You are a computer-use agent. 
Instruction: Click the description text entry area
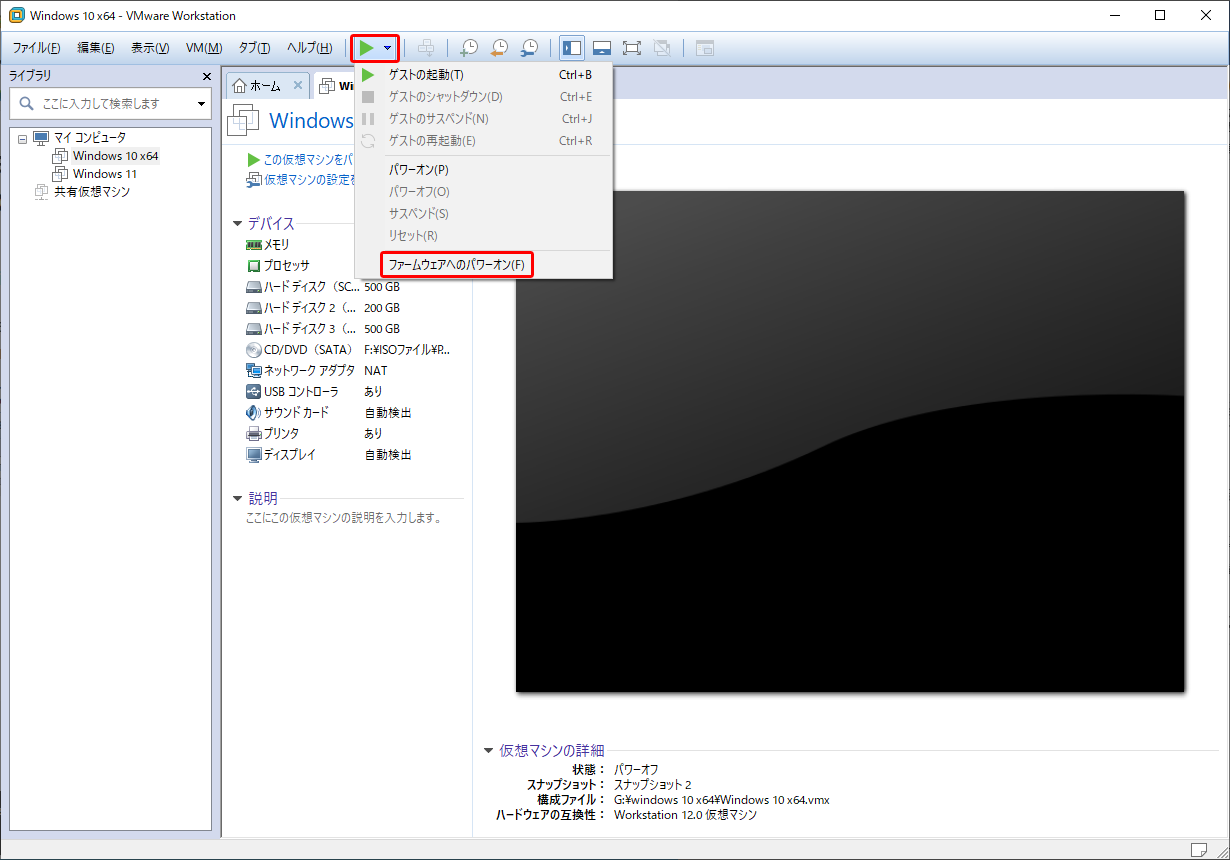(x=344, y=518)
